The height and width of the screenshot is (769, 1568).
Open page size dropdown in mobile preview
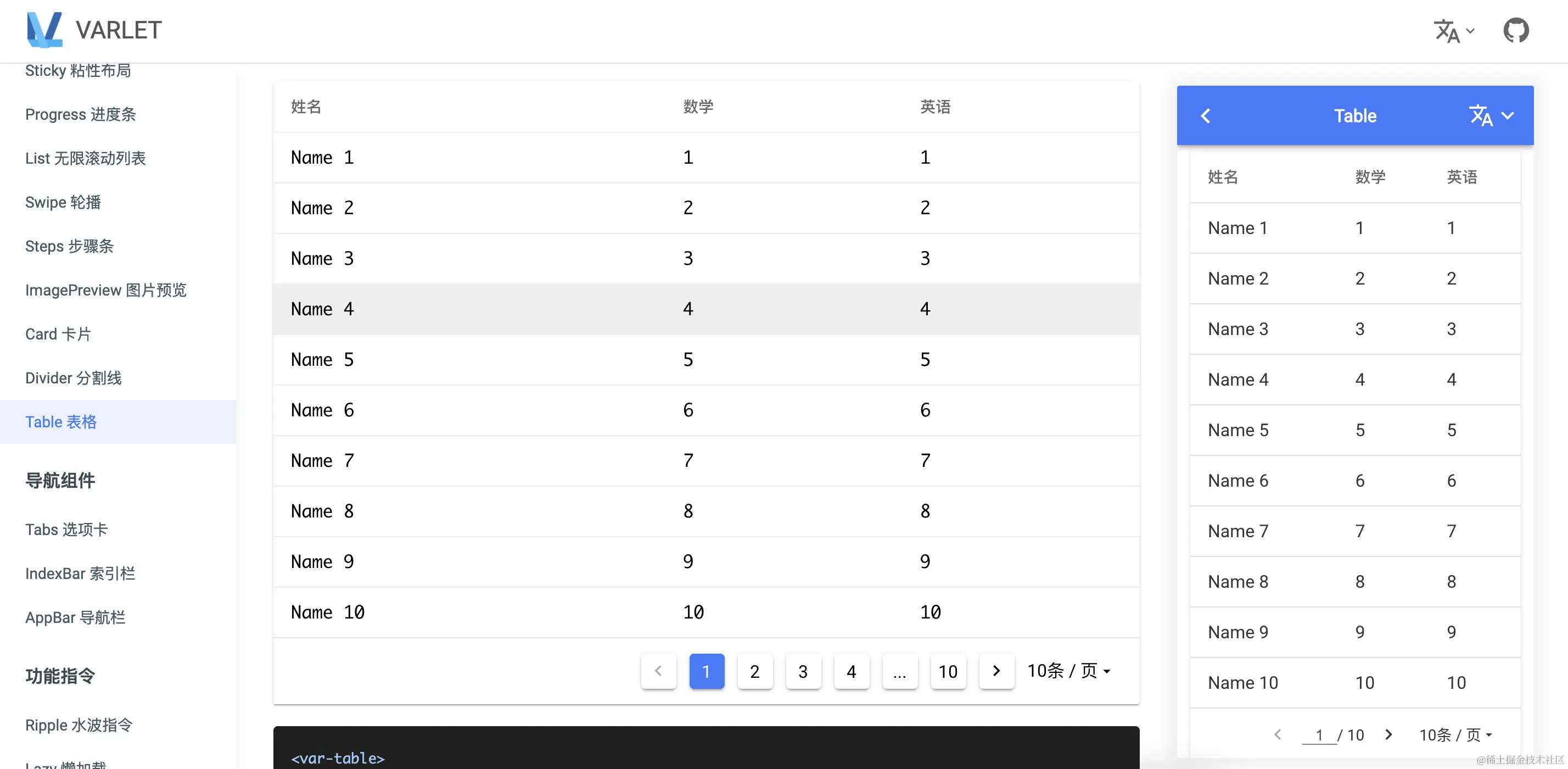[1455, 735]
